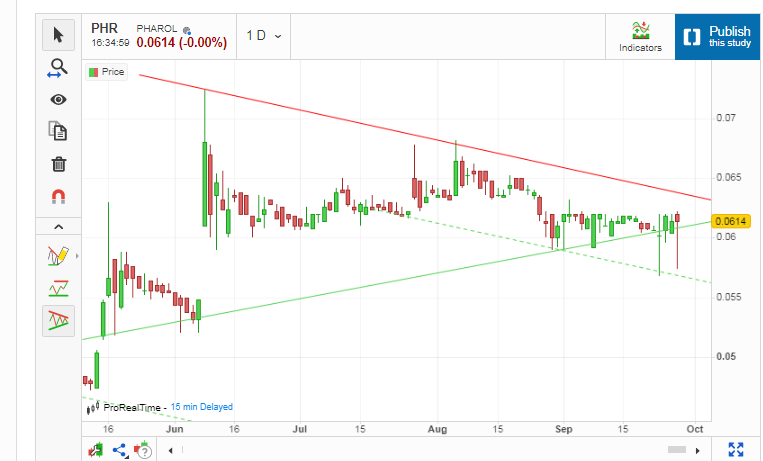This screenshot has width=763, height=461.
Task: Open the candlestick help icon
Action: [x=144, y=450]
